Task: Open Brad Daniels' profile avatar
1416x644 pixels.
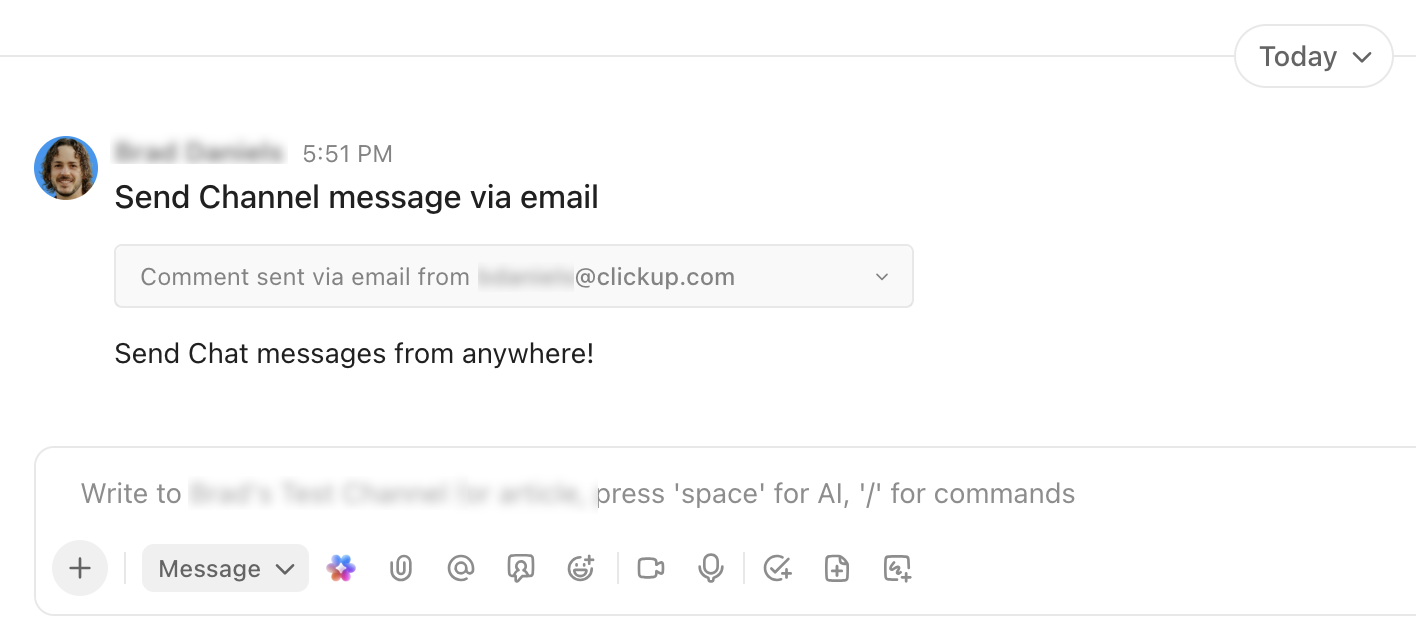Action: pyautogui.click(x=66, y=167)
